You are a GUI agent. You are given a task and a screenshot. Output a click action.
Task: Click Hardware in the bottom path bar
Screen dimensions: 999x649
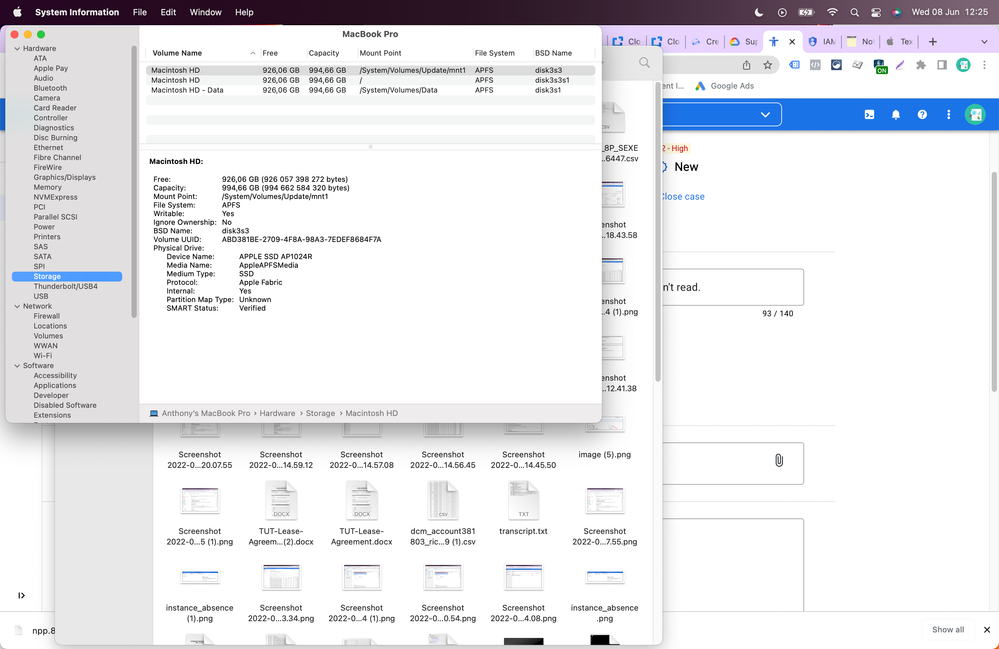pos(277,413)
